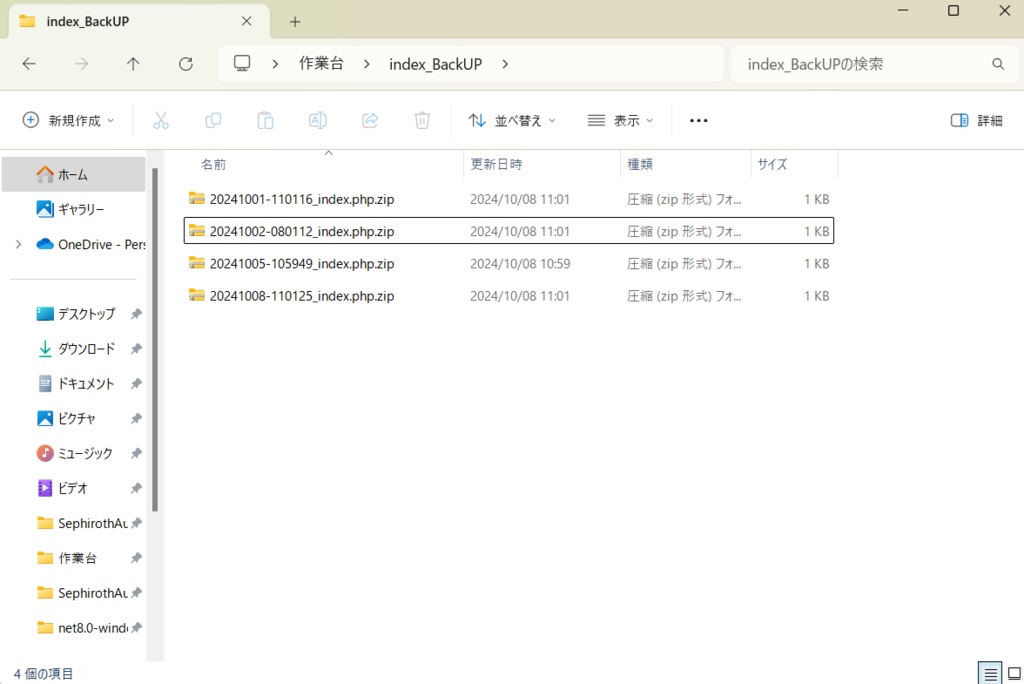Click the Refresh icon in the navigation bar
1024x684 pixels.
(185, 63)
